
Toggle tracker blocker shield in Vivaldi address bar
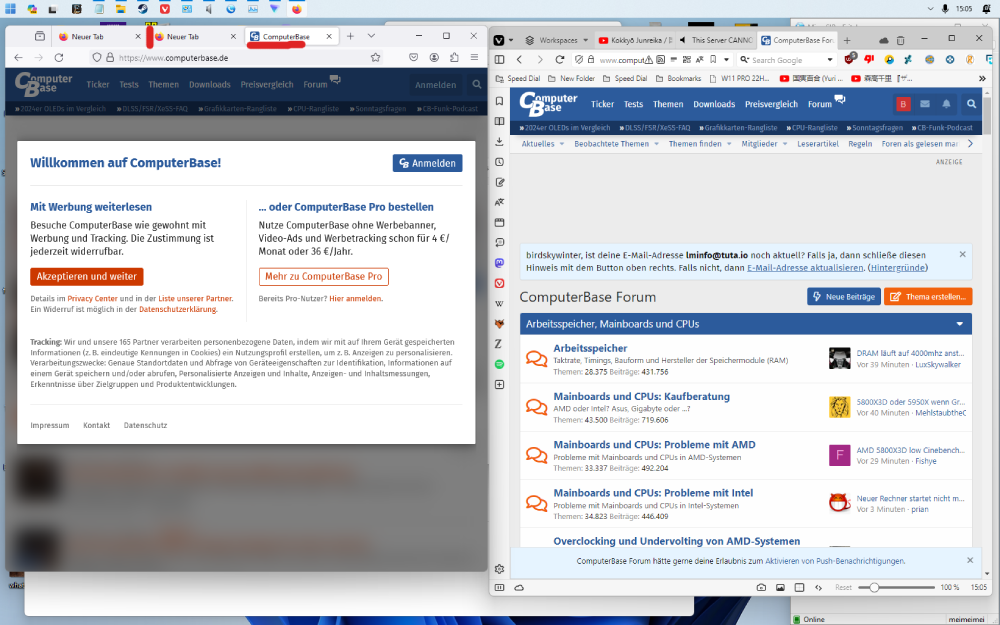(578, 59)
